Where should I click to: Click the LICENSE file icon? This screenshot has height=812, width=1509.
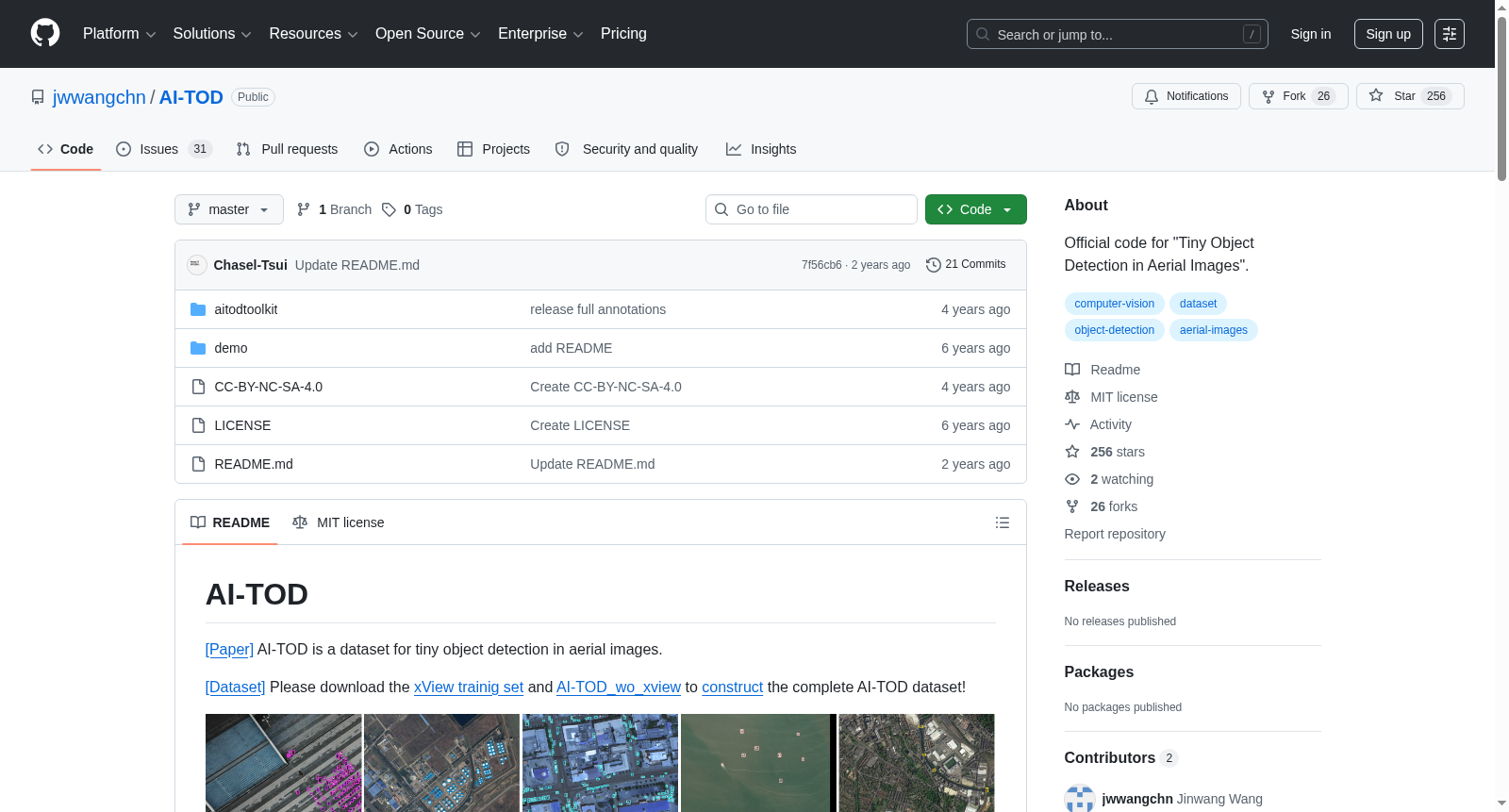click(x=198, y=425)
